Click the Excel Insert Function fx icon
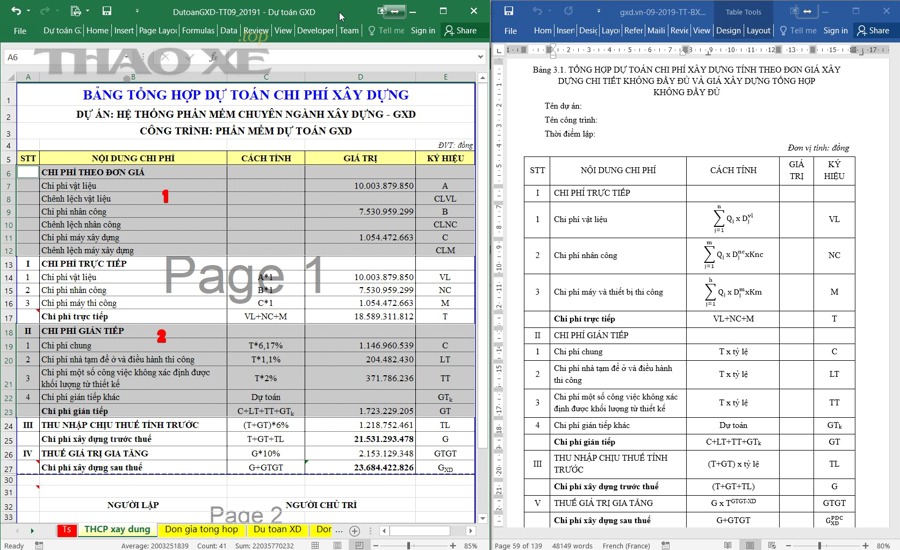This screenshot has height=550, width=900. [214, 57]
